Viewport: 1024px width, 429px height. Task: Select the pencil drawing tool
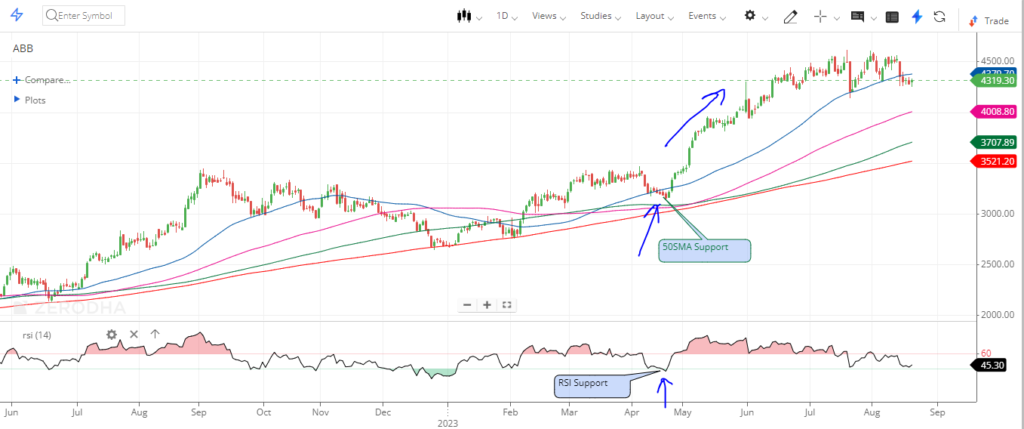click(x=790, y=16)
